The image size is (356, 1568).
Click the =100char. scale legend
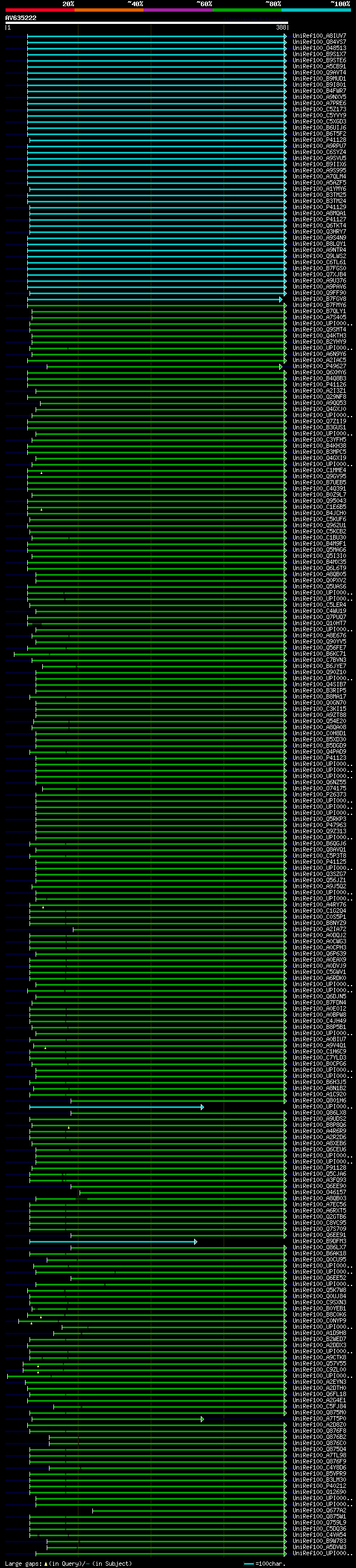click(x=264, y=1563)
